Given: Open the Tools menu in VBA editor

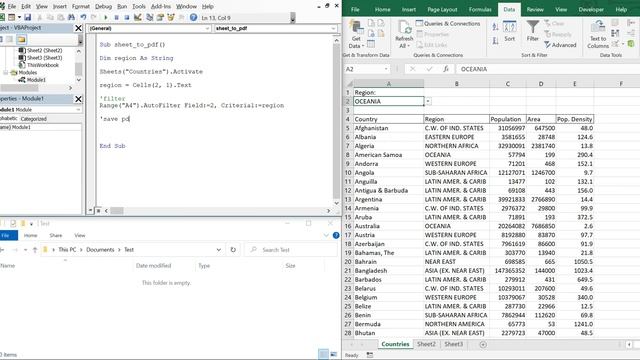Looking at the screenshot, I should point(139,7).
